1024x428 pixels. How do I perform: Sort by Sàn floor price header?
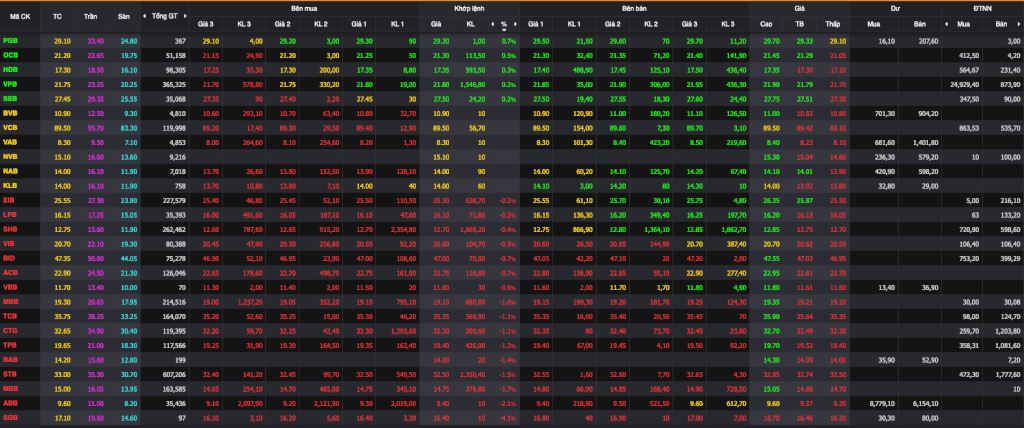pos(124,16)
